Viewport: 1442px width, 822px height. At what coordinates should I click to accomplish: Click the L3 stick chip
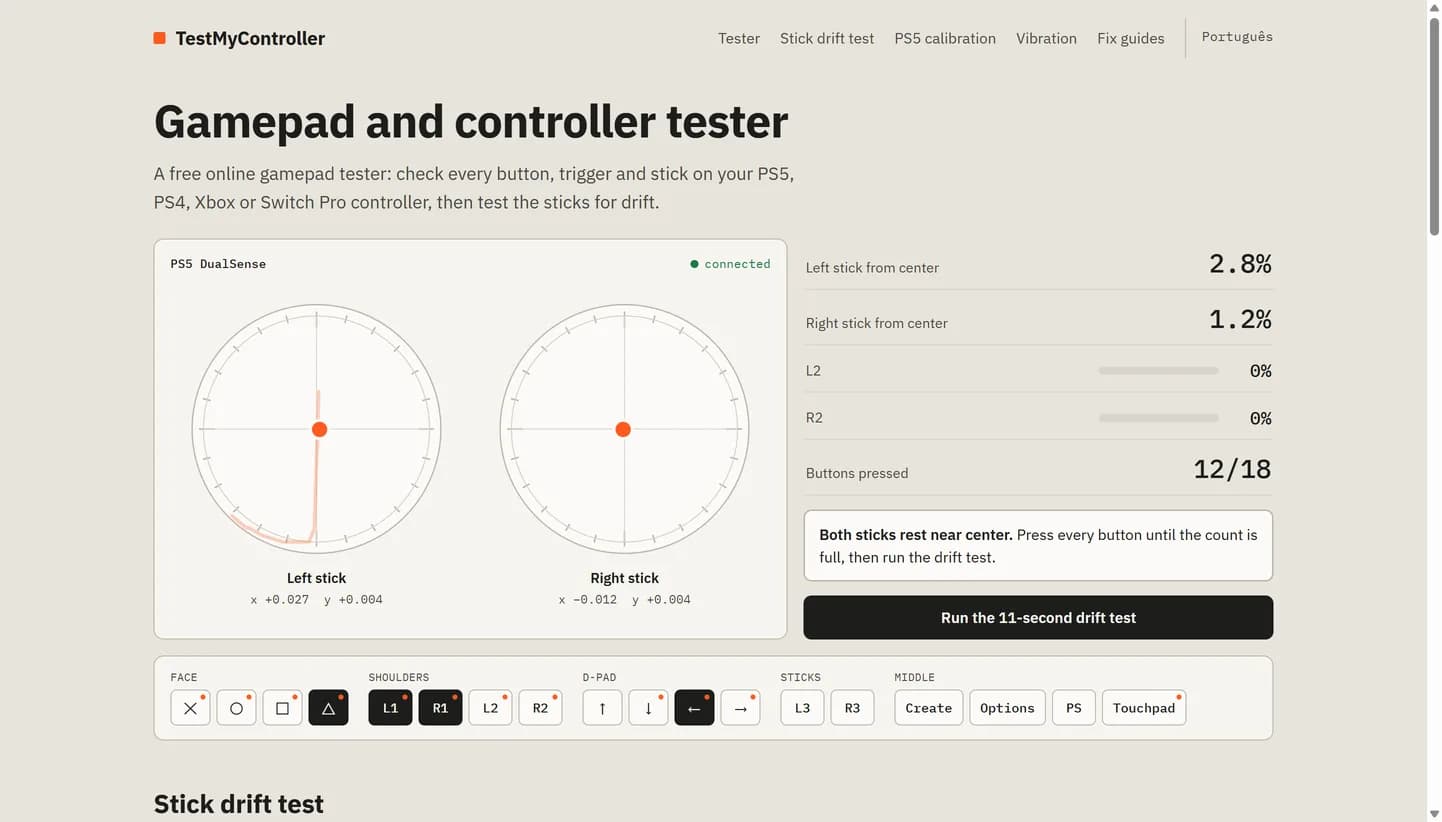coord(802,708)
